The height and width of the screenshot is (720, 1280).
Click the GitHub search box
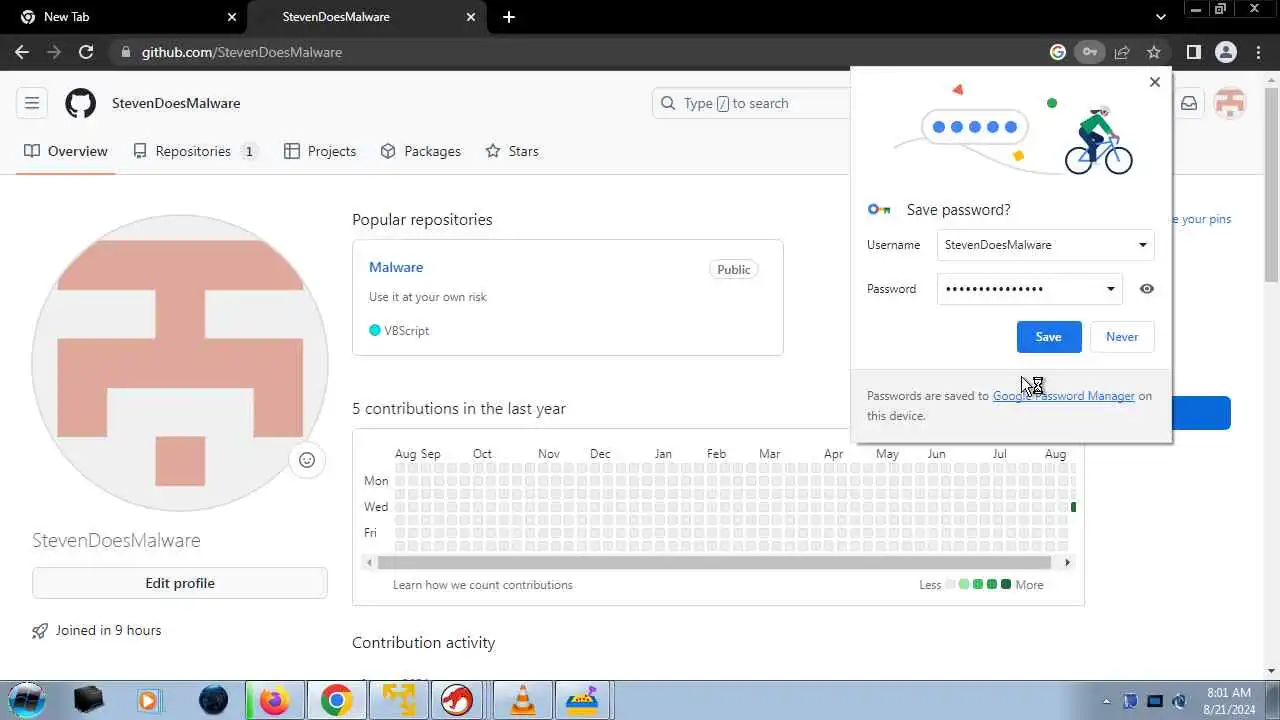point(752,103)
